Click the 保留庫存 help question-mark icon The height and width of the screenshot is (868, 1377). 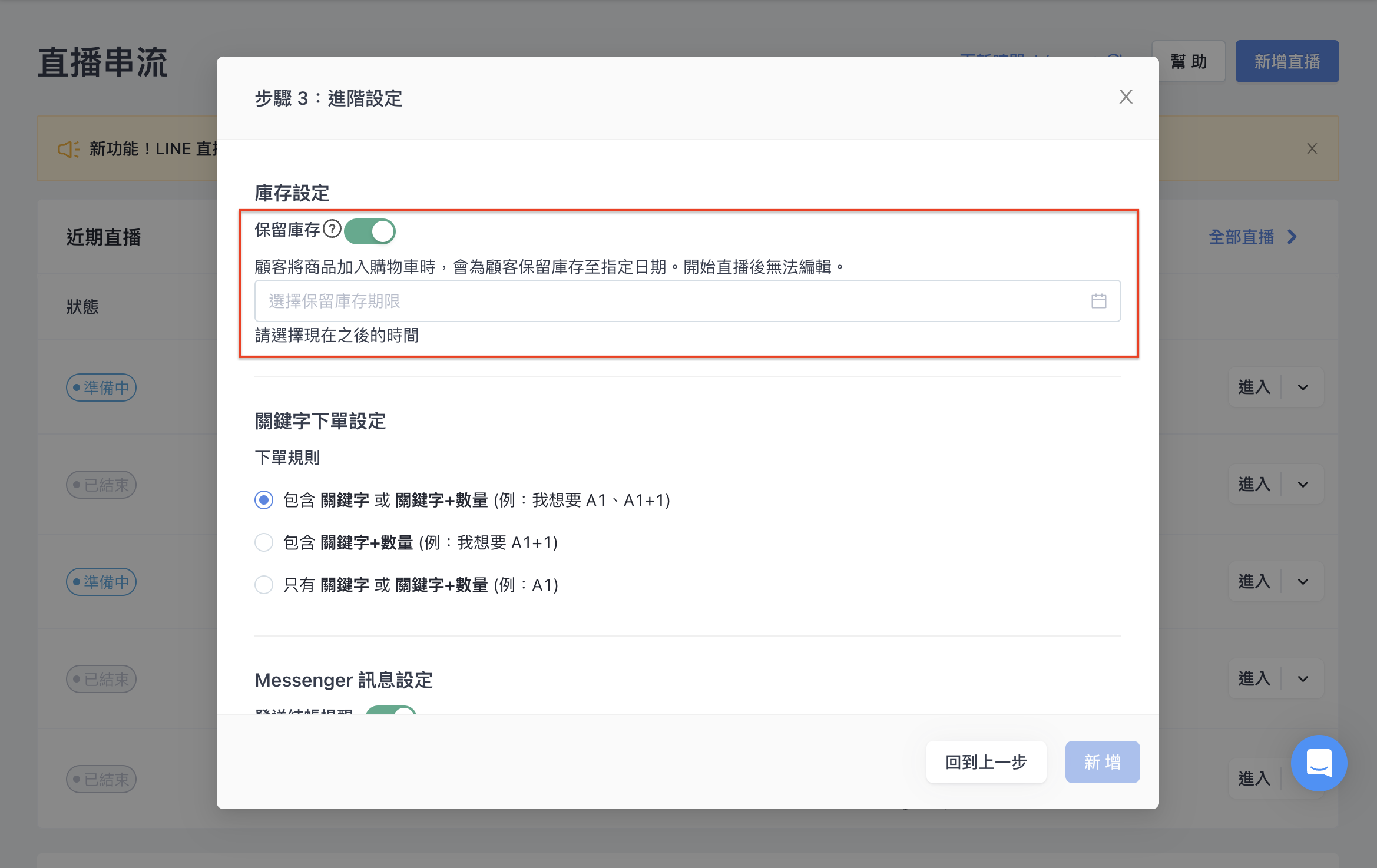(332, 228)
